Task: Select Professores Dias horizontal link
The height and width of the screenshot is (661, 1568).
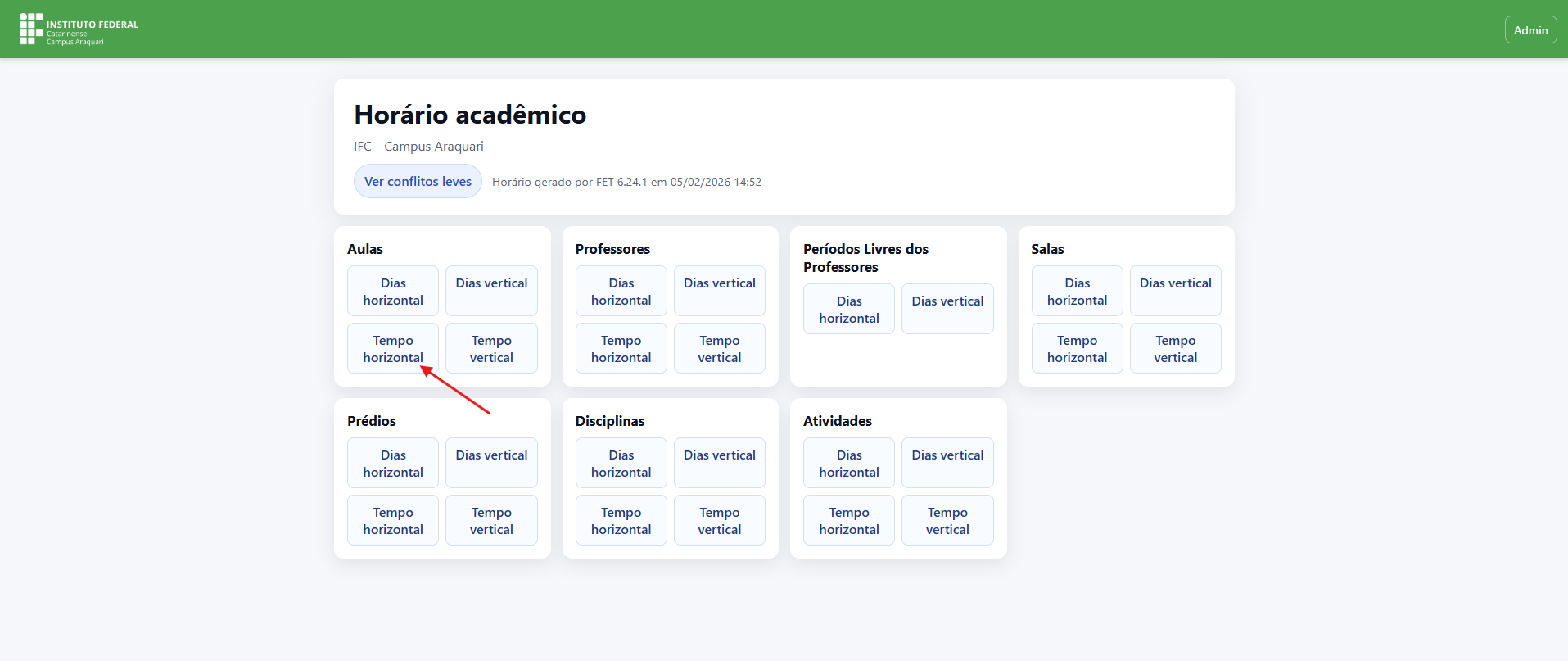Action: coord(621,291)
